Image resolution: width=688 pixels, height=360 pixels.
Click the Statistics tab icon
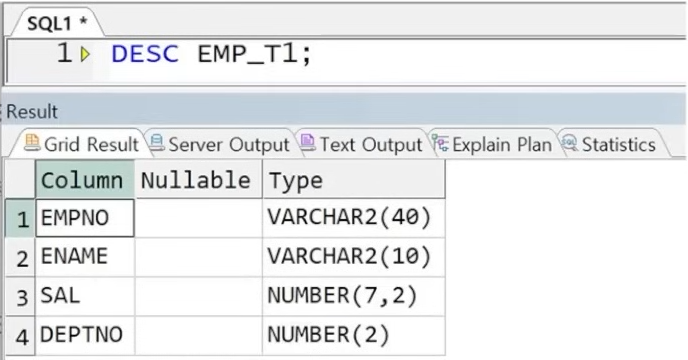(x=569, y=143)
